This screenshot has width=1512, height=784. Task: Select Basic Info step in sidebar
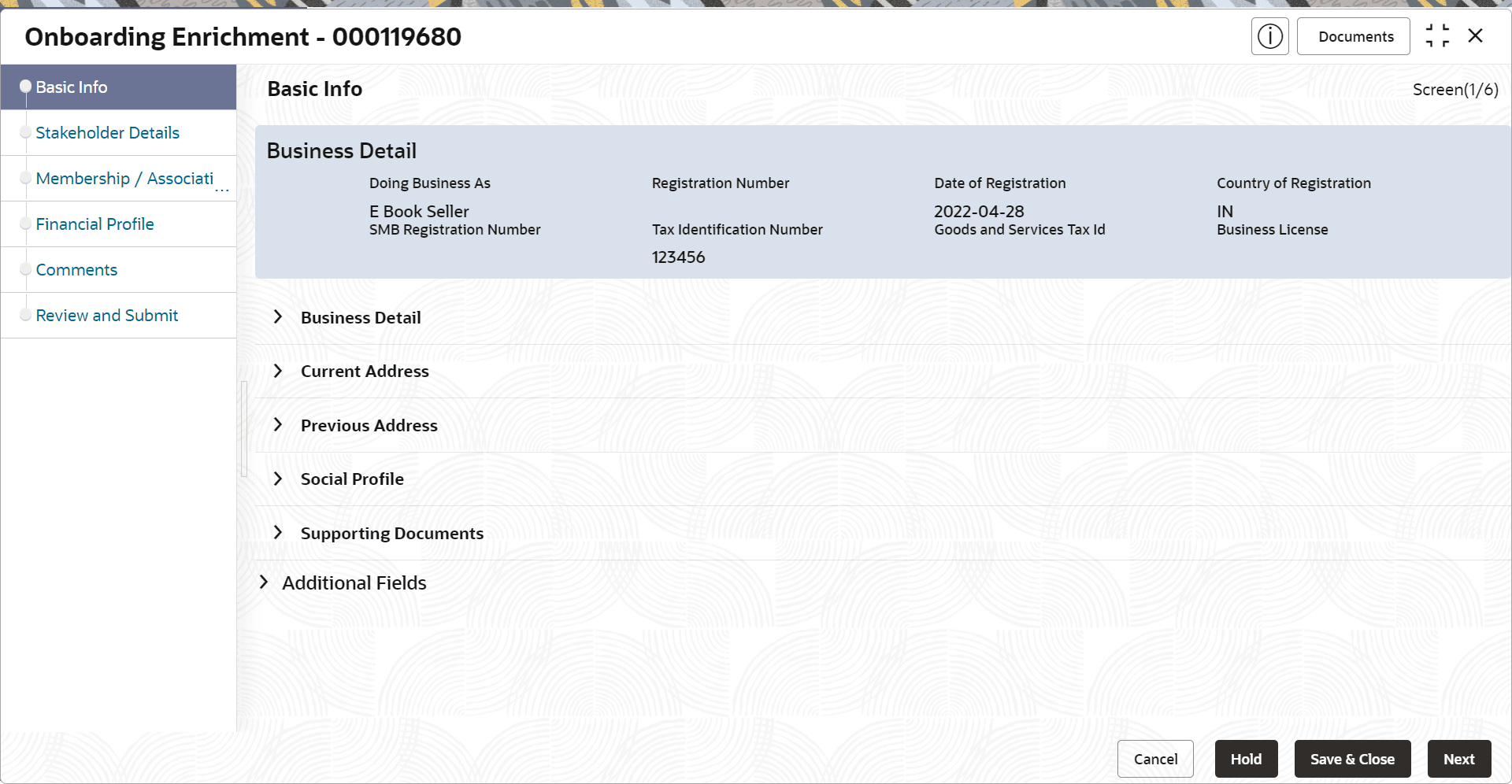pos(118,87)
